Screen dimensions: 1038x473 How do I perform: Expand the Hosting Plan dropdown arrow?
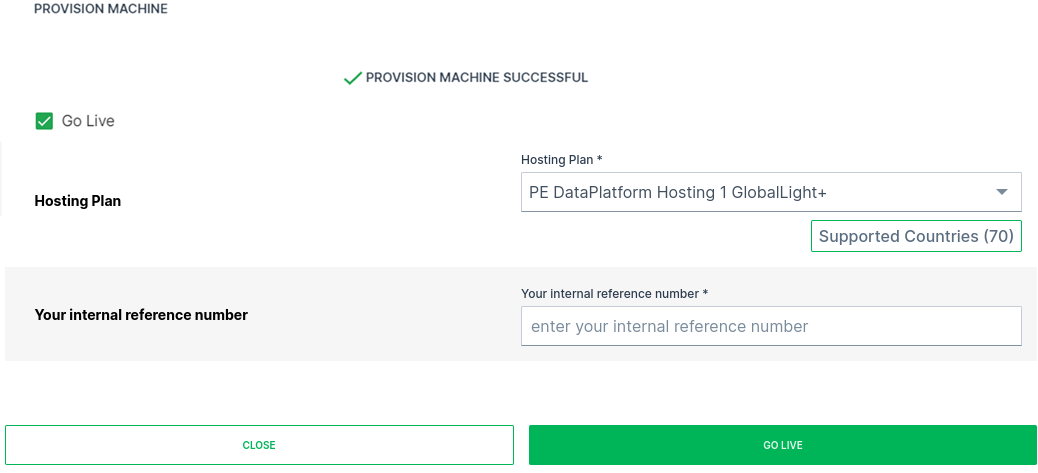(x=1002, y=192)
